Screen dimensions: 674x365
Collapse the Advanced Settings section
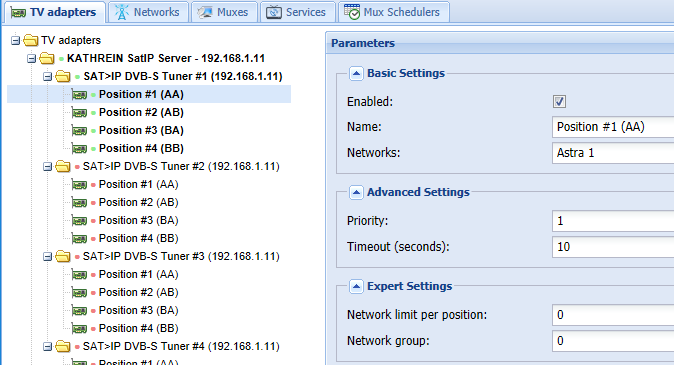(x=356, y=192)
